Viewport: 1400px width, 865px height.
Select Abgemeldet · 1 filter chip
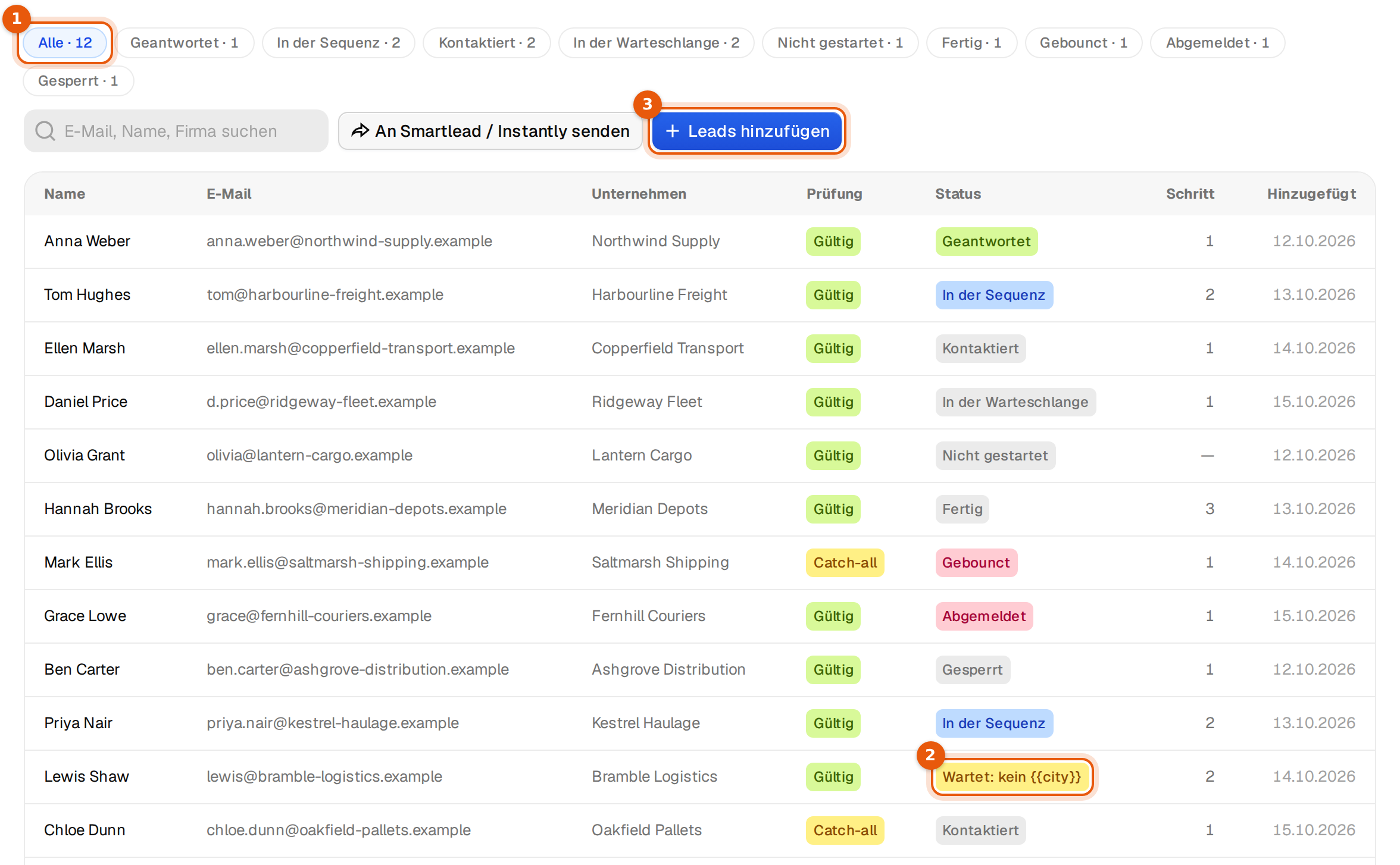tap(1217, 43)
